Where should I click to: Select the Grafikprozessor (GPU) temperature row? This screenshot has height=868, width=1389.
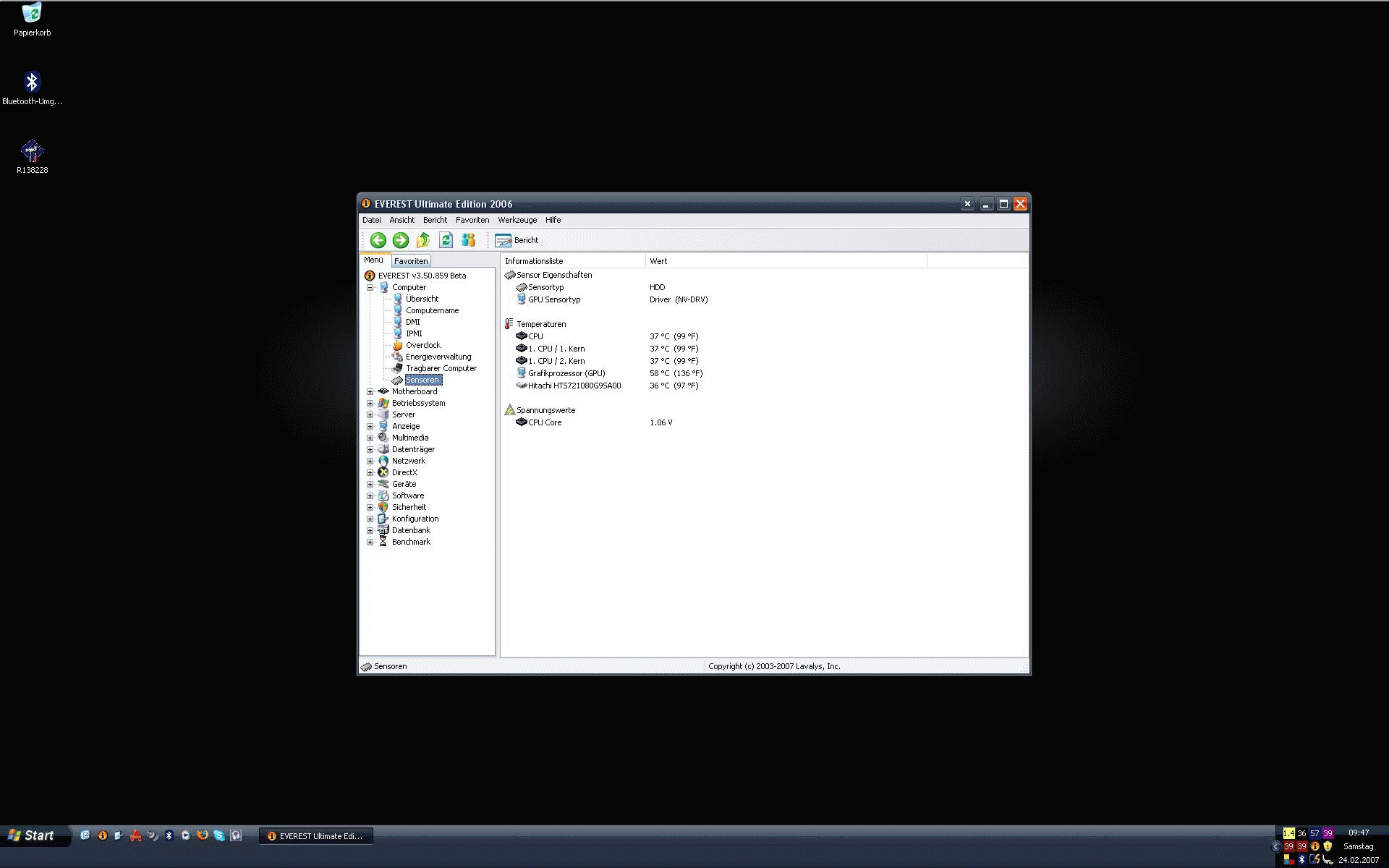pyautogui.click(x=763, y=373)
